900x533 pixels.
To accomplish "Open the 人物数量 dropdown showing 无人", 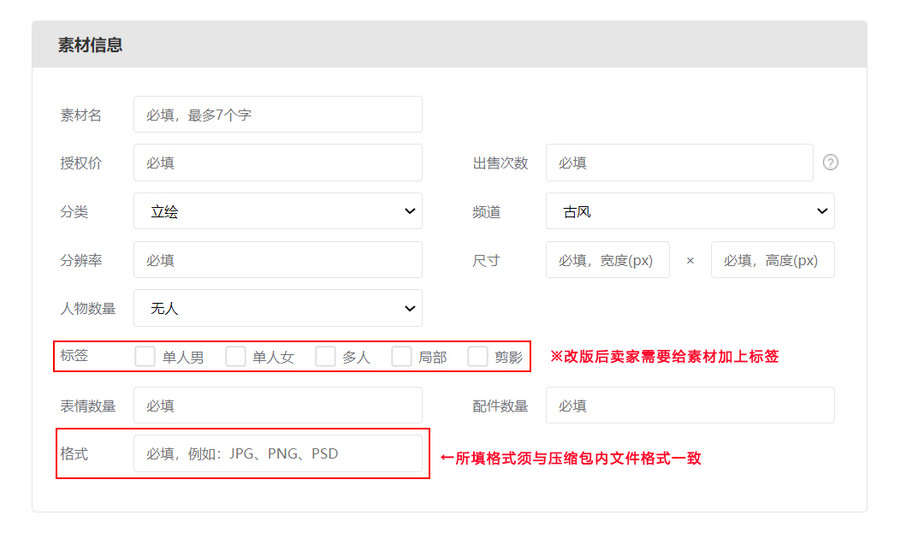I will (x=277, y=308).
